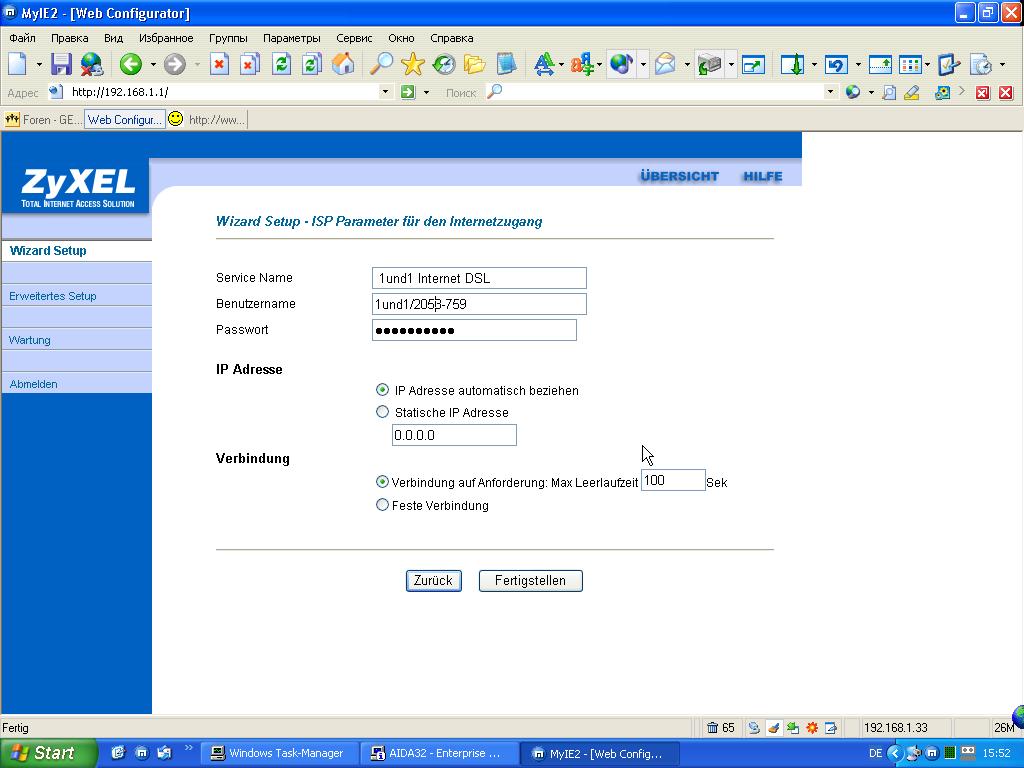Expand the Print icon dropdown arrow
Image resolution: width=1024 pixels, height=768 pixels.
731,65
